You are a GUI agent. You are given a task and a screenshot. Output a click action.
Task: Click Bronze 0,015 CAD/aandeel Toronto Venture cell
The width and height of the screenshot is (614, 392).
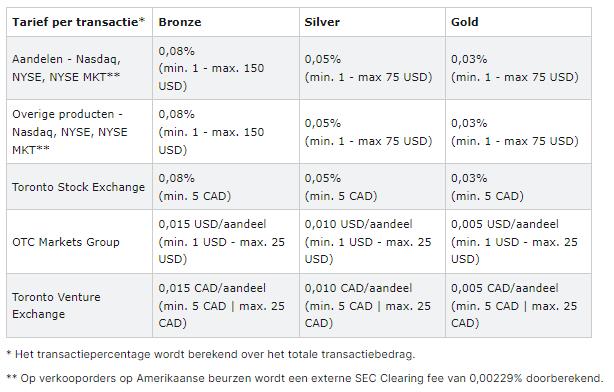(221, 305)
